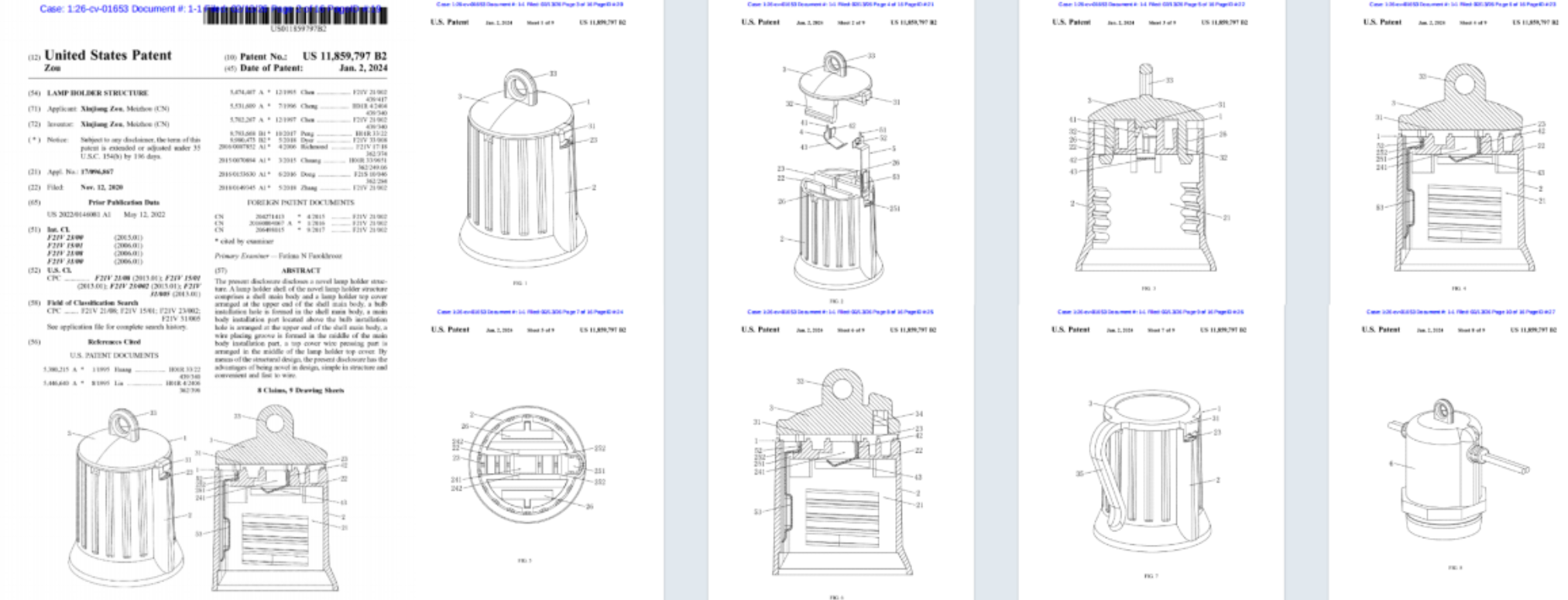
Task: Click the 'Prior Publication Data' heading
Action: 124,203
